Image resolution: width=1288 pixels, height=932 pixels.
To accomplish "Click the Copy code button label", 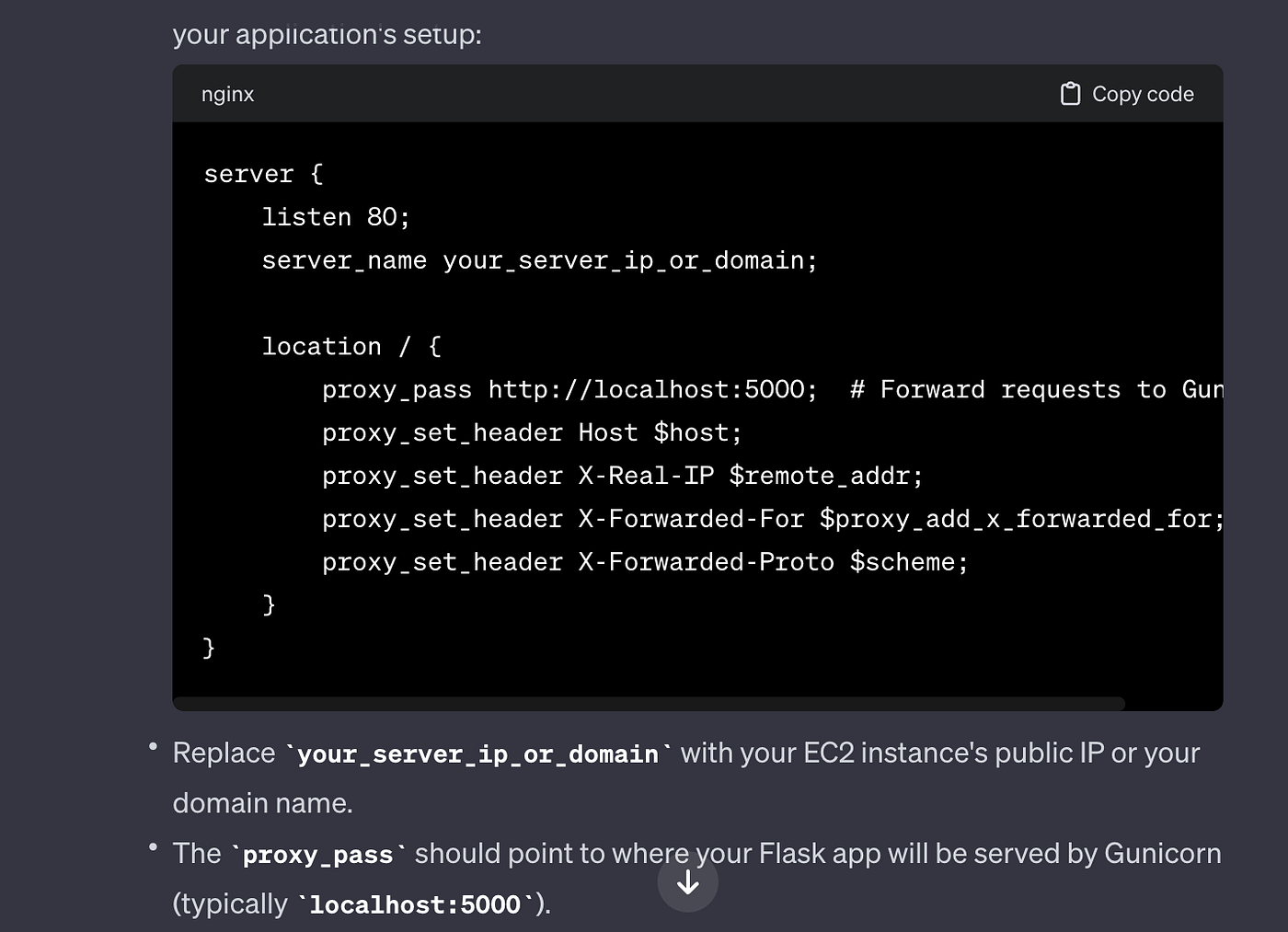I will (1143, 94).
